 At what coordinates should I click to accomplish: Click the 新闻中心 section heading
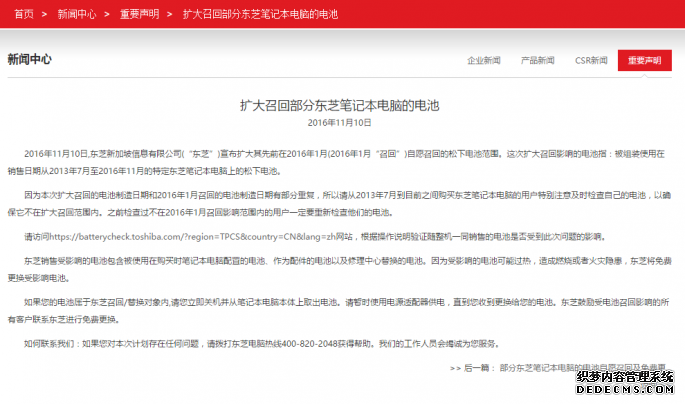click(x=29, y=59)
